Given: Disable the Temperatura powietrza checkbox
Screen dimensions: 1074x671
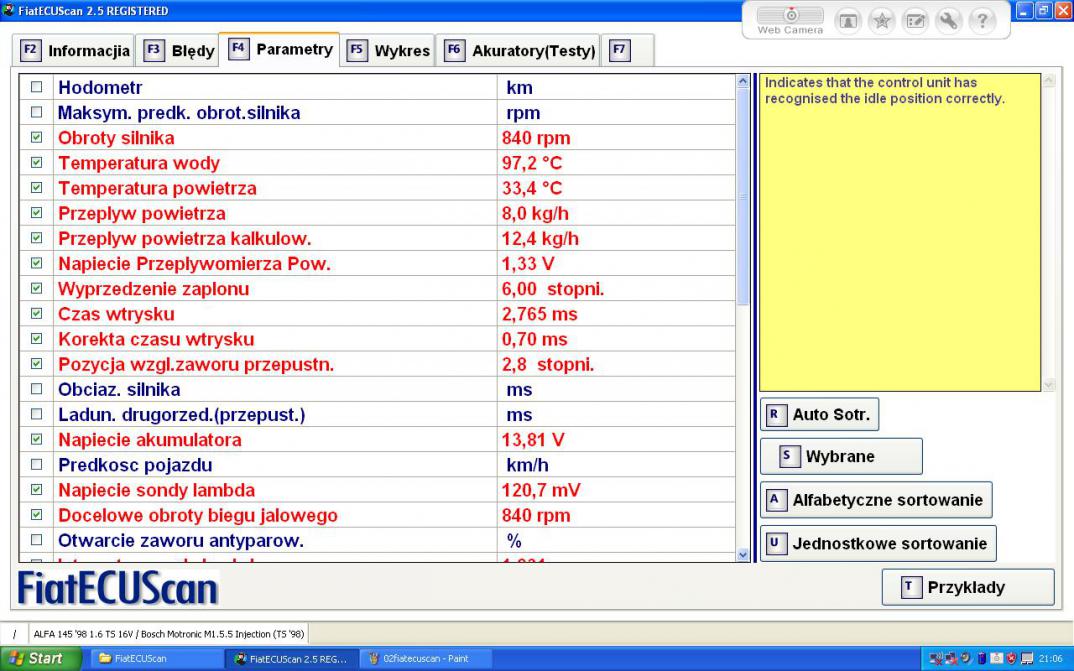Looking at the screenshot, I should pyautogui.click(x=36, y=188).
